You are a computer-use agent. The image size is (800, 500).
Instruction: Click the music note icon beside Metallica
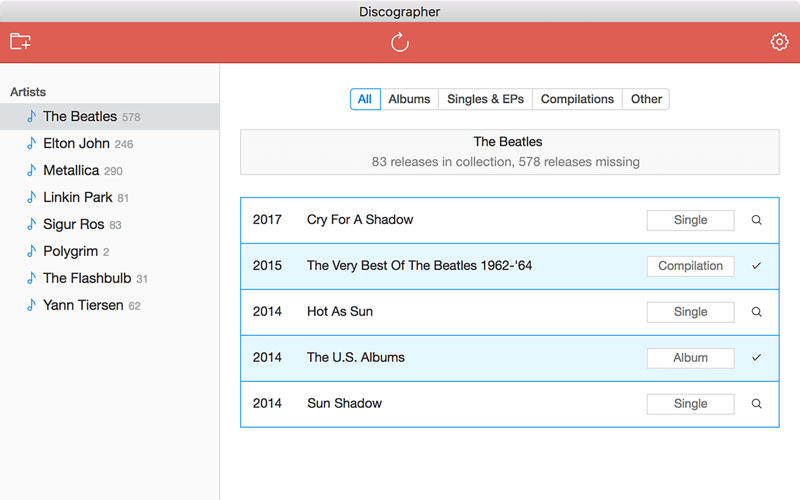point(32,170)
